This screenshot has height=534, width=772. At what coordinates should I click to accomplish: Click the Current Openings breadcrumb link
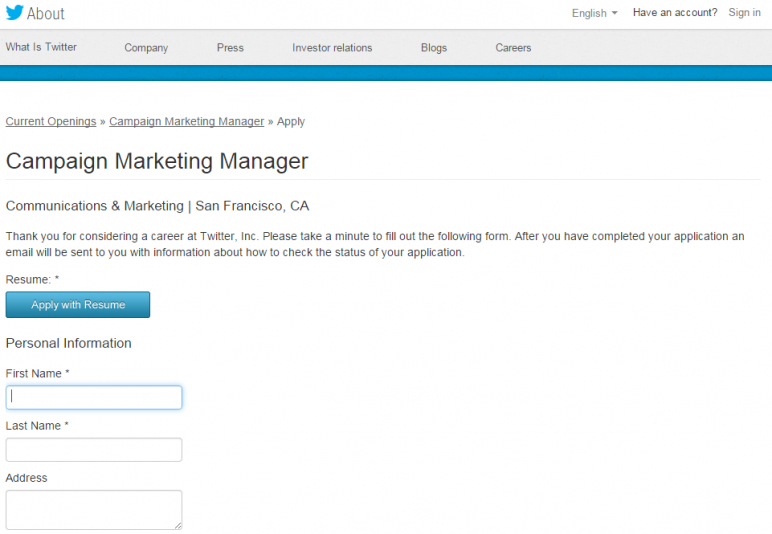[51, 121]
